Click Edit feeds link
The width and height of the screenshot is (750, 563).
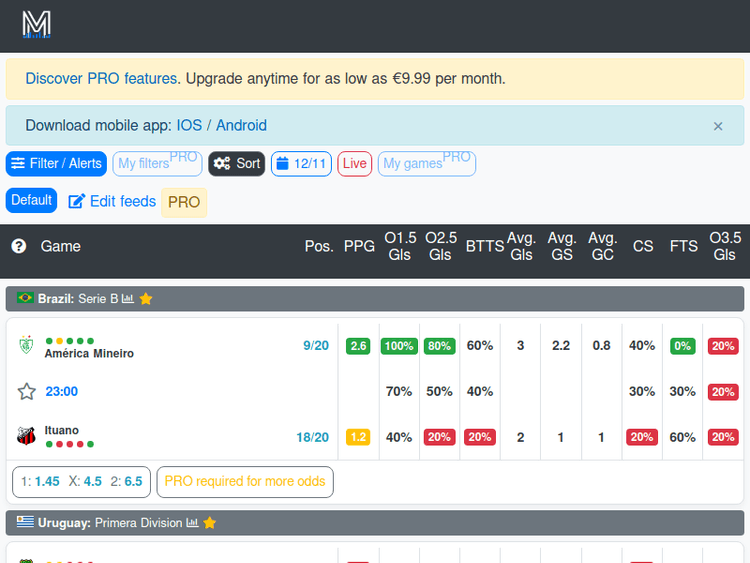(112, 201)
